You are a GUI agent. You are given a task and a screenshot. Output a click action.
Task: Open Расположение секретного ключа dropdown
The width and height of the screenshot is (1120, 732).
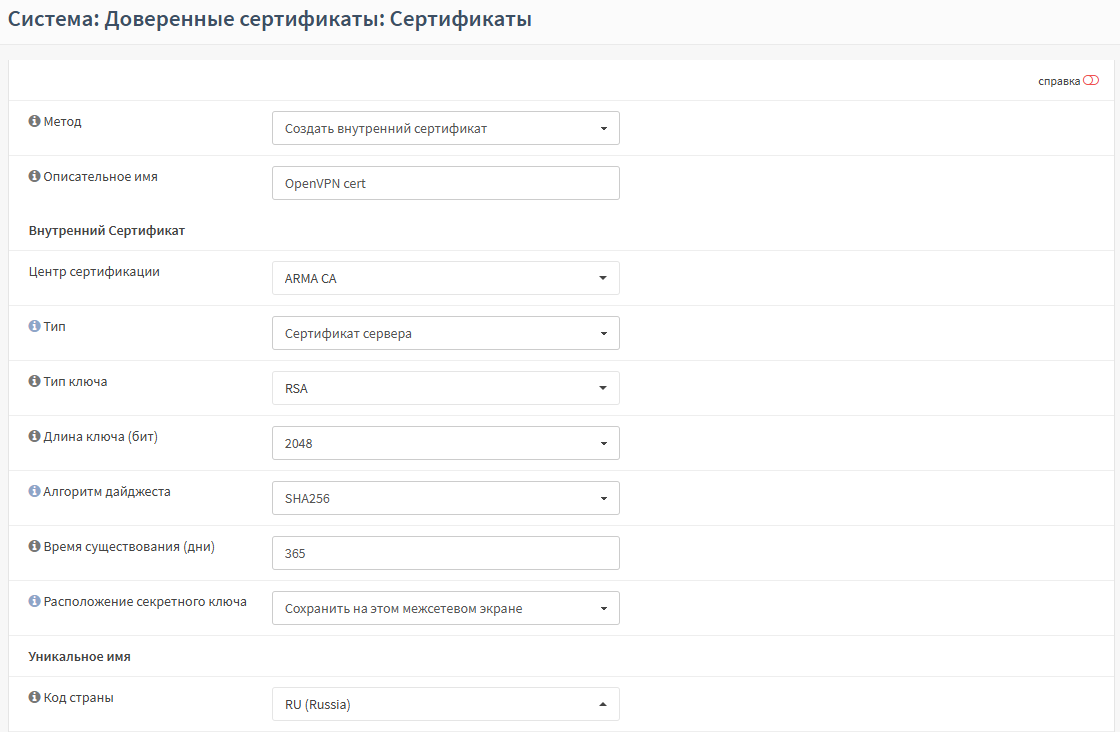pyautogui.click(x=445, y=608)
